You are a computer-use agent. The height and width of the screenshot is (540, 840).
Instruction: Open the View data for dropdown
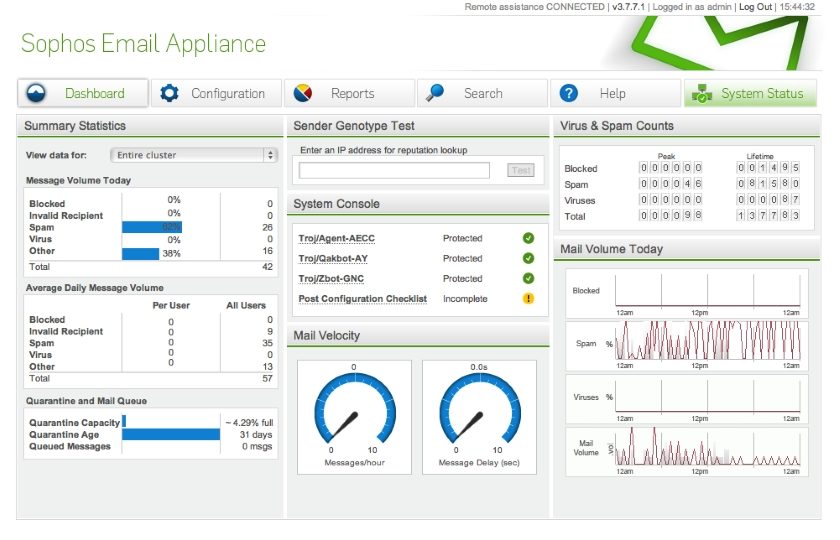[x=194, y=155]
